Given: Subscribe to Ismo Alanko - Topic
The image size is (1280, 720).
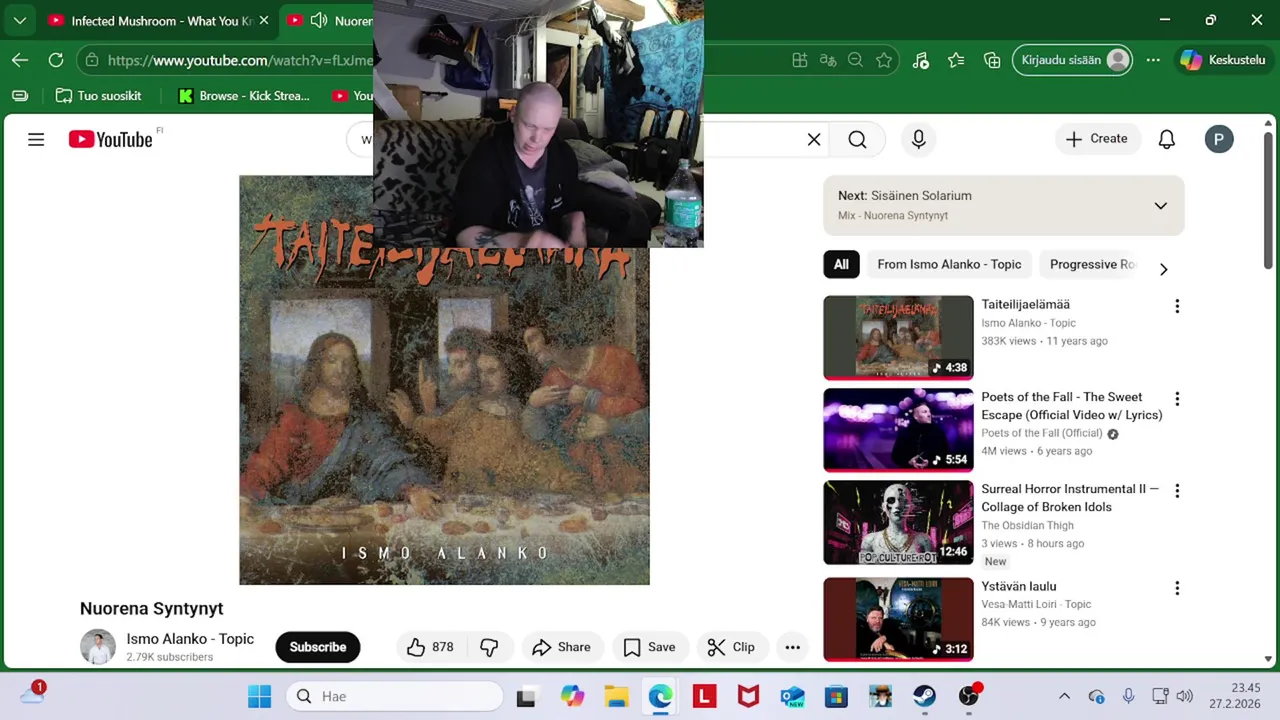Looking at the screenshot, I should click(318, 647).
